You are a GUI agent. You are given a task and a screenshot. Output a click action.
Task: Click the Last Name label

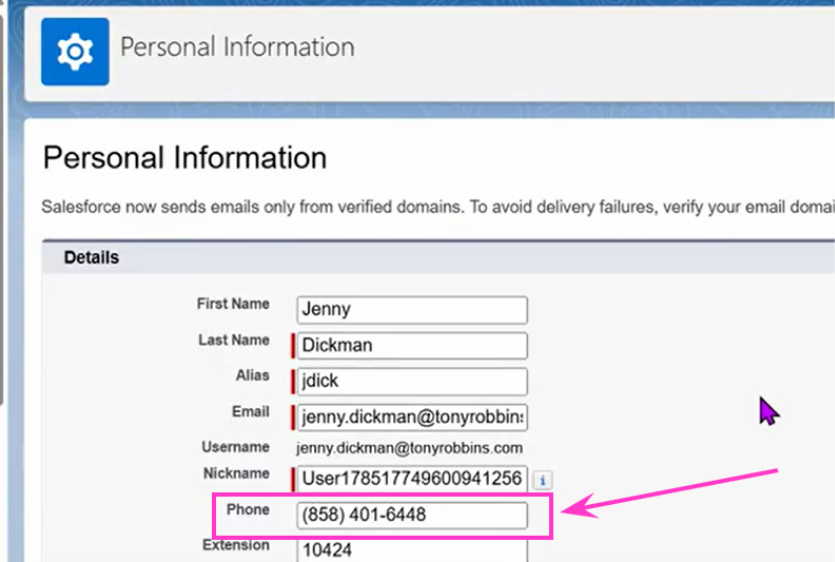(233, 340)
